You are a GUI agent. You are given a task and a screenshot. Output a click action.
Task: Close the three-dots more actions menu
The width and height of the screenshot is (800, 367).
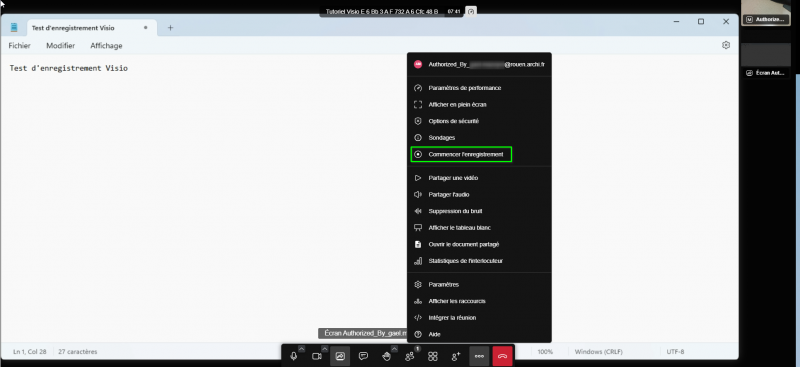pos(479,356)
